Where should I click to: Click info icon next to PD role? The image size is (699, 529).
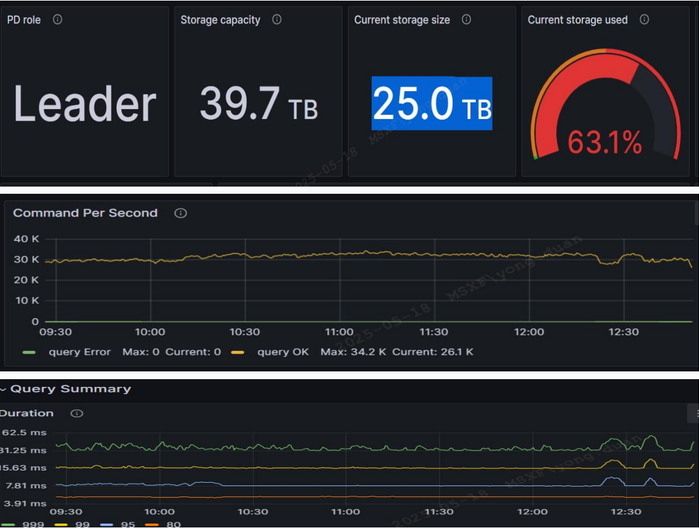[57, 20]
